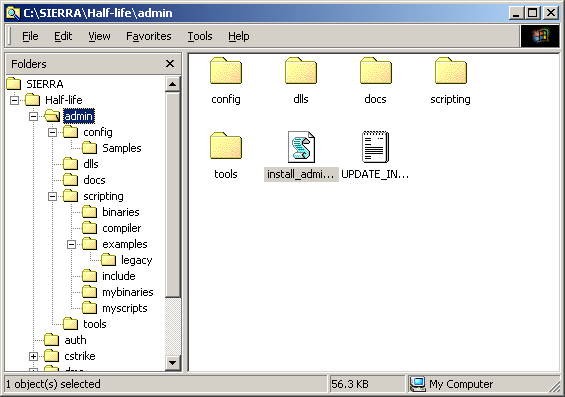The height and width of the screenshot is (397, 565).
Task: Open the config folder icon in file pane
Action: 226,71
